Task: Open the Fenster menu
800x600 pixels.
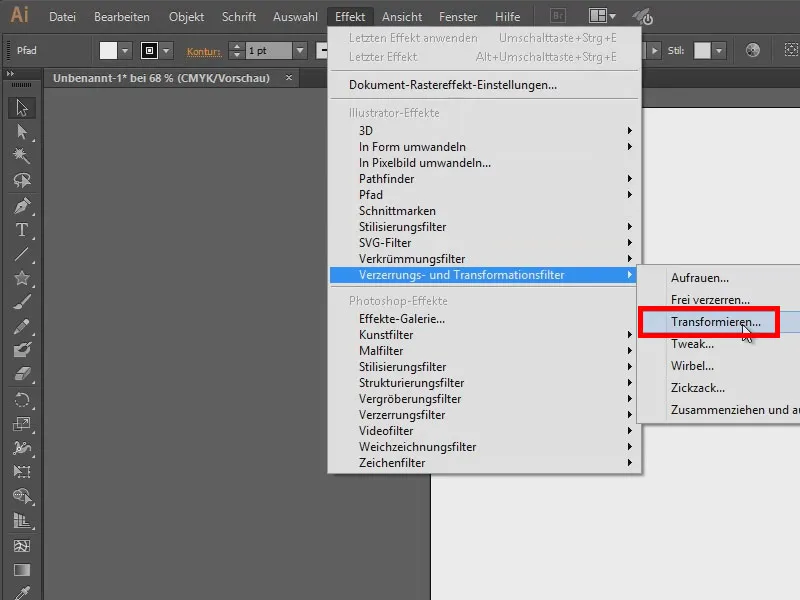Action: [458, 17]
